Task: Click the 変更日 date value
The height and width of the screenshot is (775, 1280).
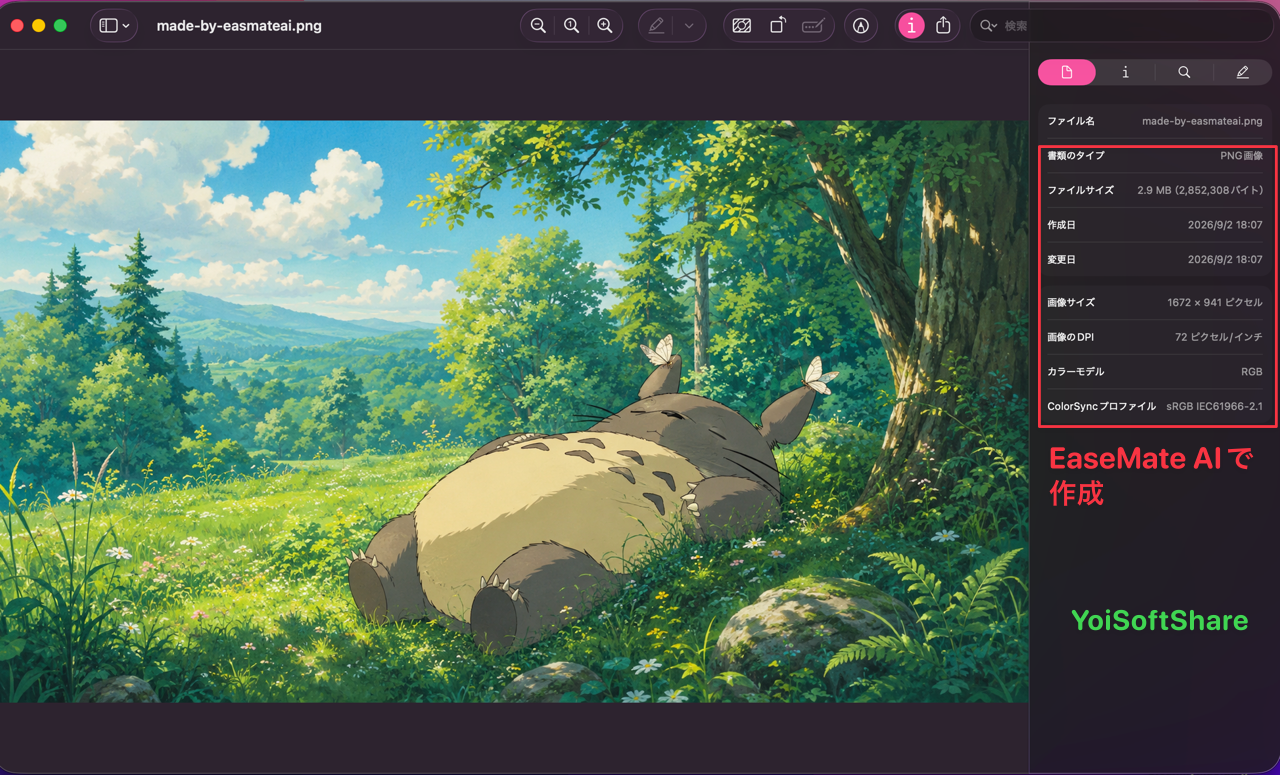Action: (1225, 260)
